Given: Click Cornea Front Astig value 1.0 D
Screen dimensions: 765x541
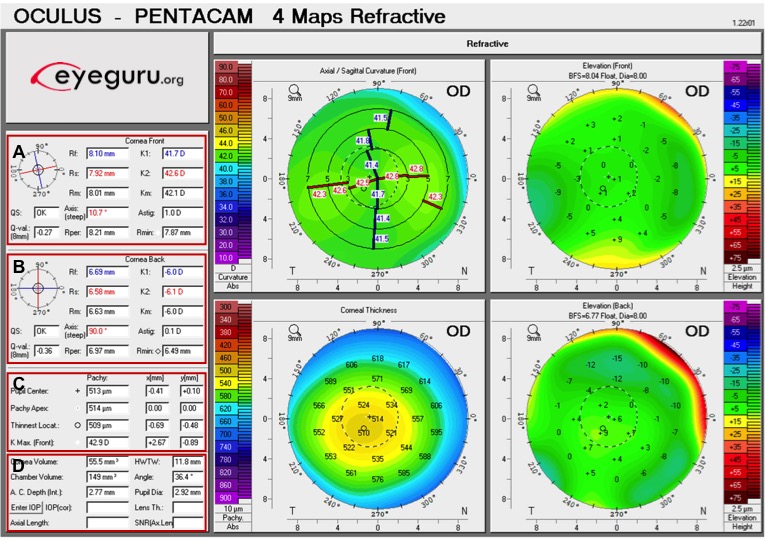Looking at the screenshot, I should (x=182, y=213).
